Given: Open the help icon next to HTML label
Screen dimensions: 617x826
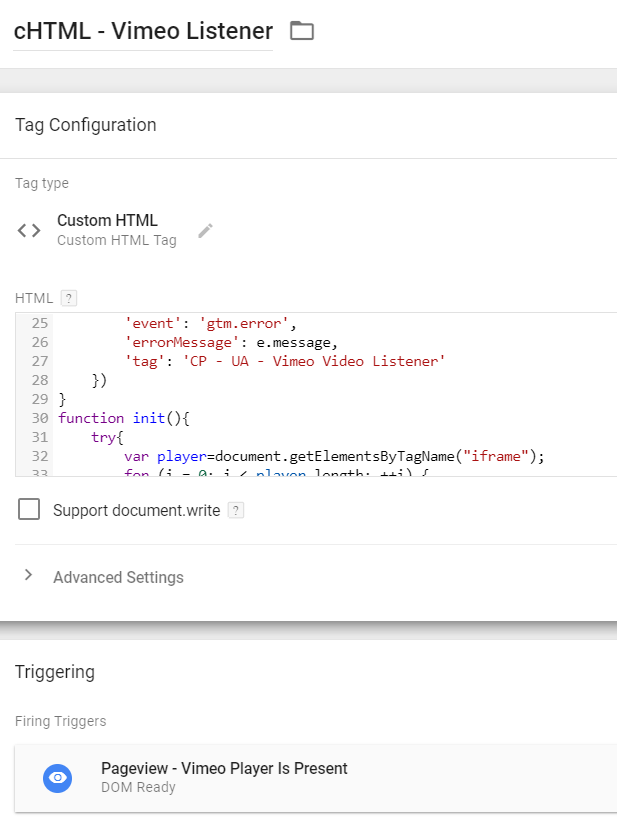Looking at the screenshot, I should [68, 298].
